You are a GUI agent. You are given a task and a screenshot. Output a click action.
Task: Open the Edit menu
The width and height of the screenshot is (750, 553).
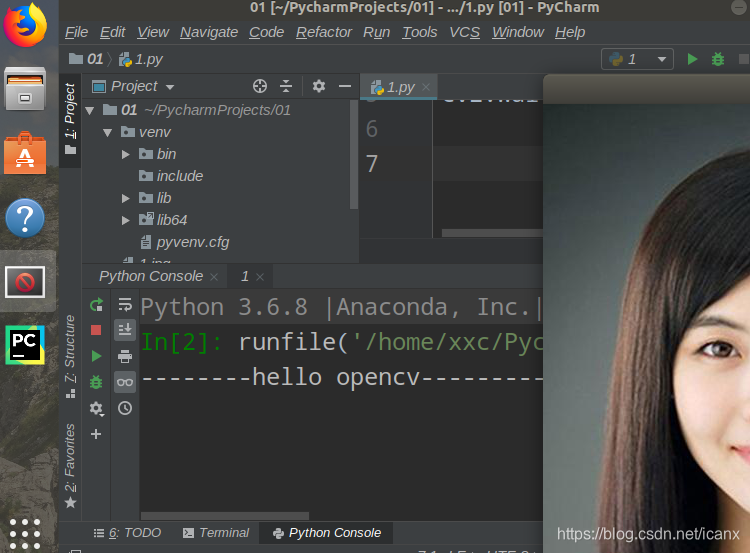(112, 32)
